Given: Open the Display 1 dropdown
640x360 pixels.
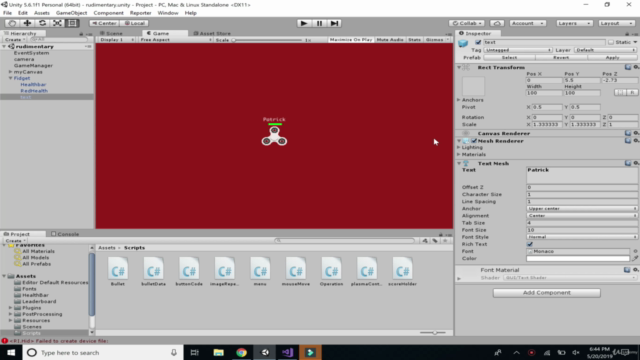Looking at the screenshot, I should tap(116, 40).
